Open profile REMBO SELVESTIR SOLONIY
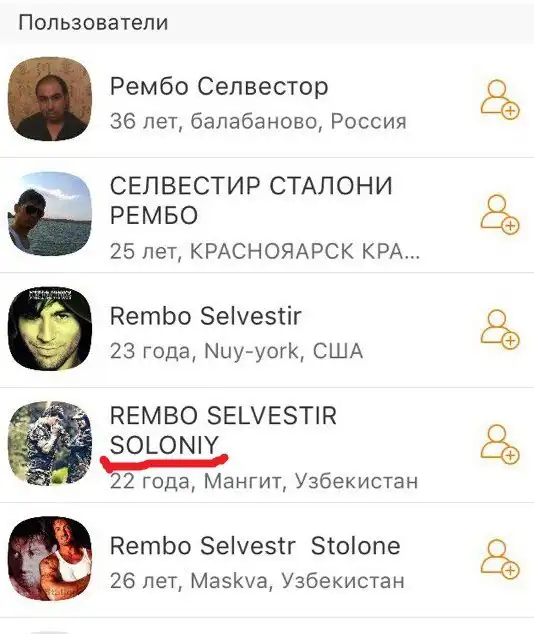 (223, 430)
